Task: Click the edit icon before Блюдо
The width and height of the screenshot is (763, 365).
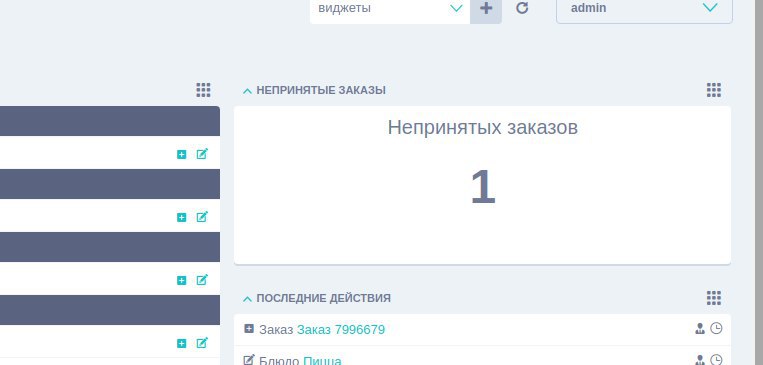Action: tap(249, 360)
